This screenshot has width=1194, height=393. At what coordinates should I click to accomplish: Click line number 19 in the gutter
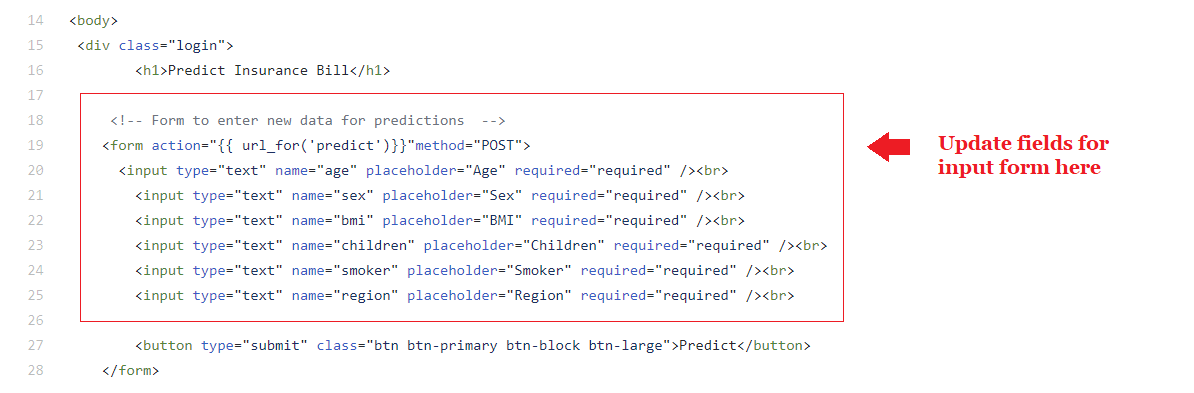click(x=35, y=145)
